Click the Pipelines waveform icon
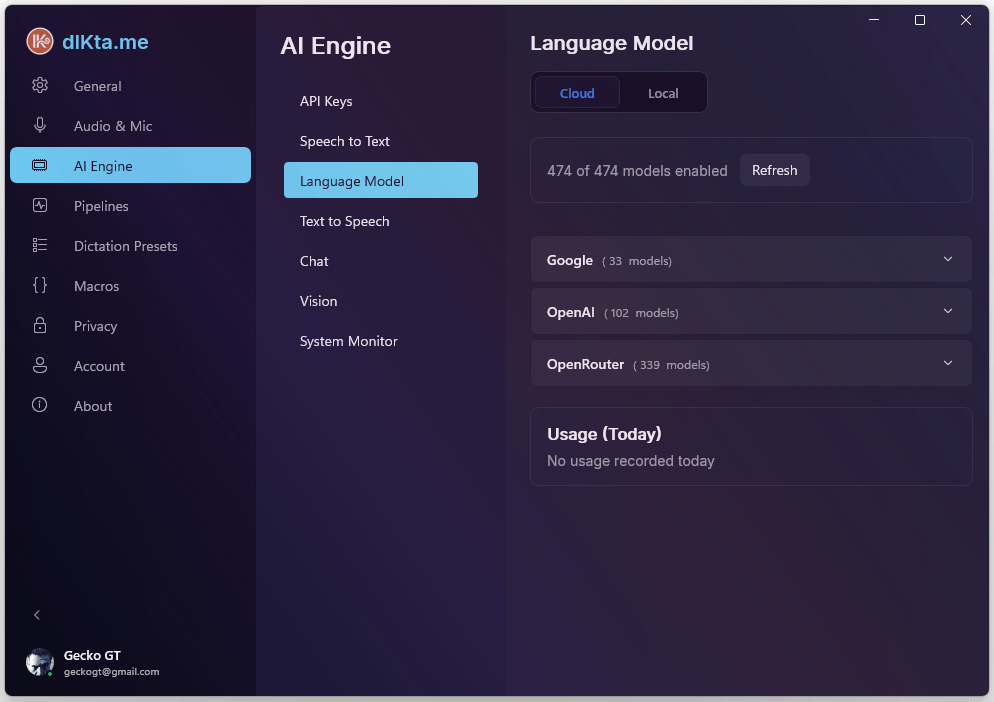 (40, 205)
